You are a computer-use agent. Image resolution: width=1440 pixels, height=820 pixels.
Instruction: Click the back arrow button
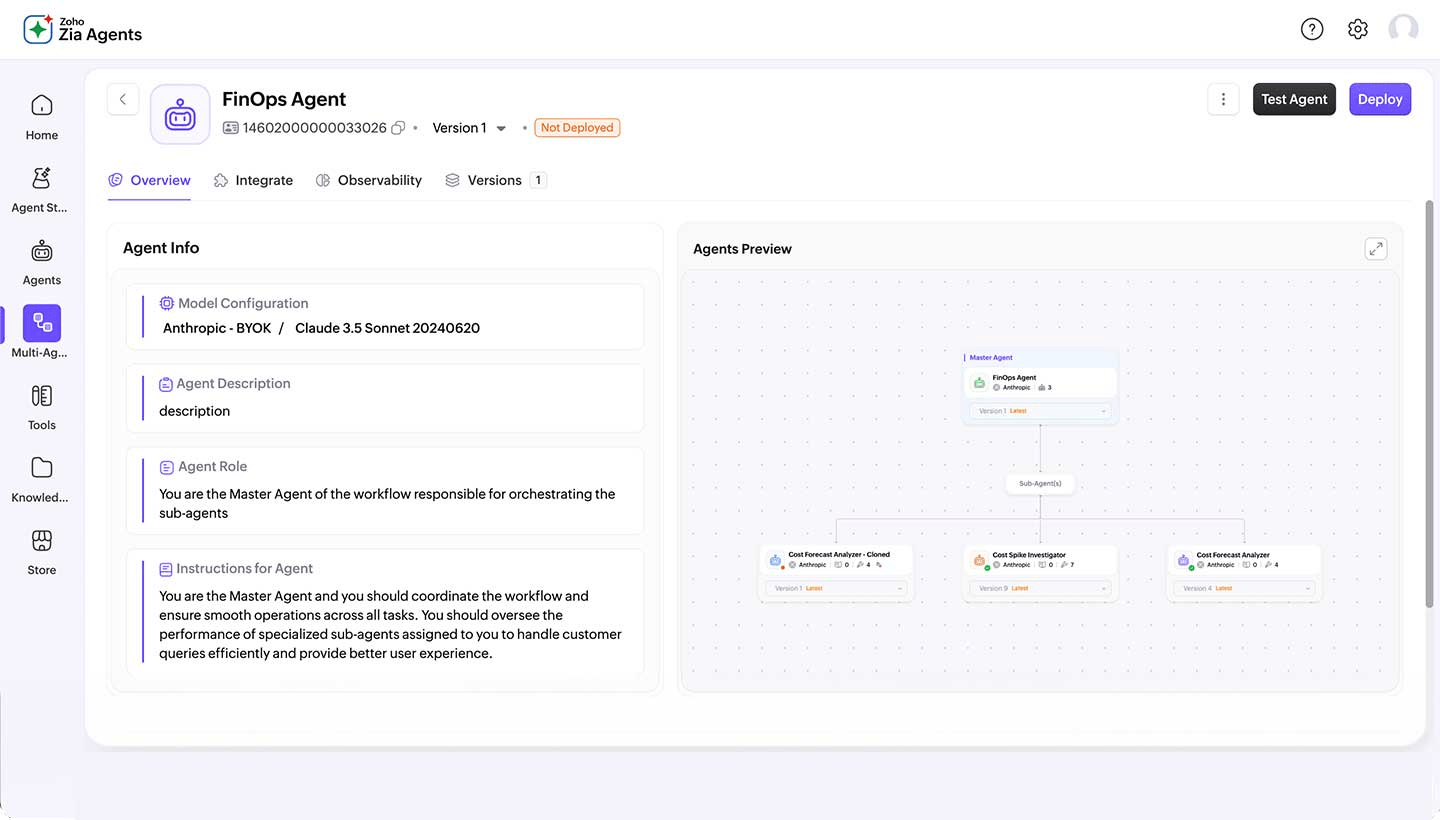pos(123,99)
